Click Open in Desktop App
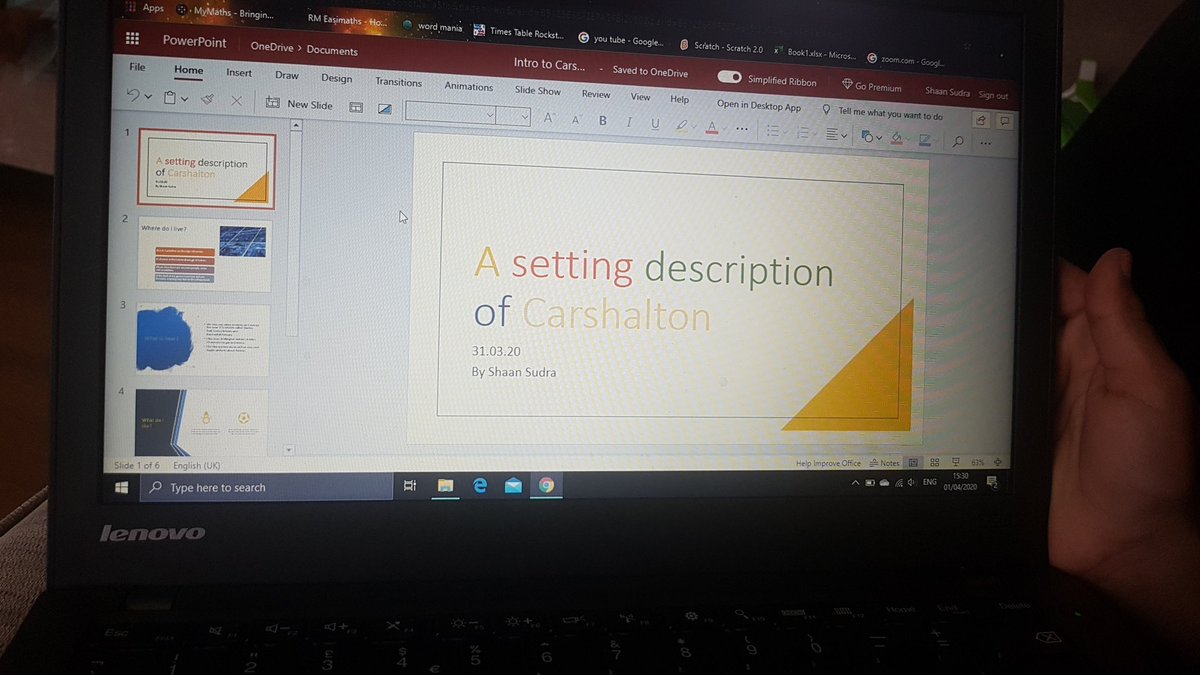 [759, 105]
